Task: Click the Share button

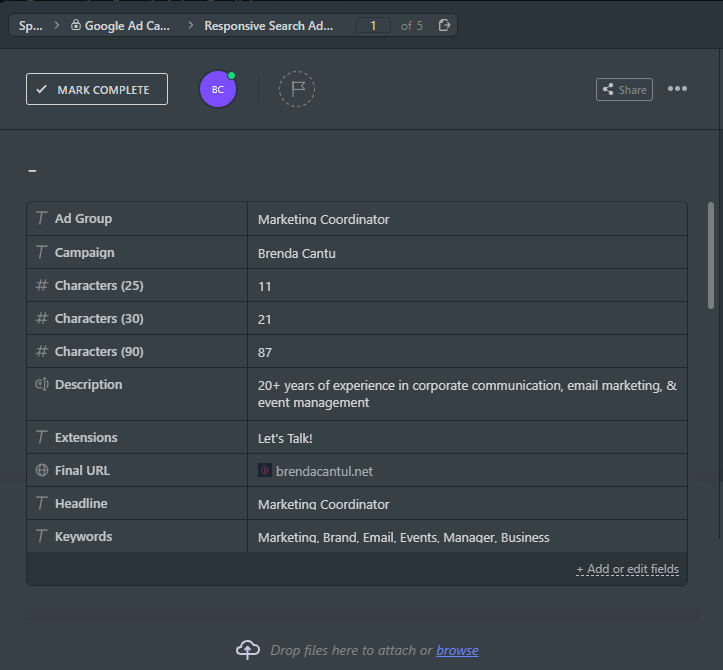Action: pos(624,89)
